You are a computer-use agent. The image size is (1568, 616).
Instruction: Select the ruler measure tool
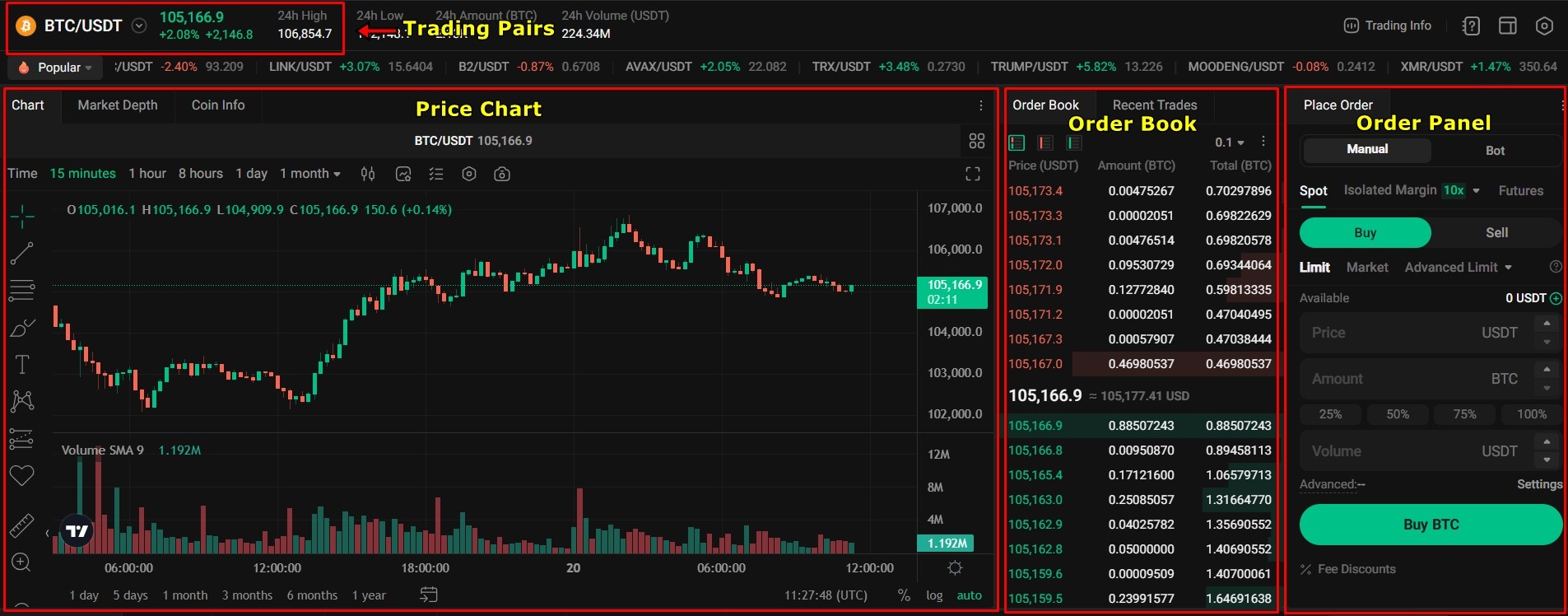(21, 525)
